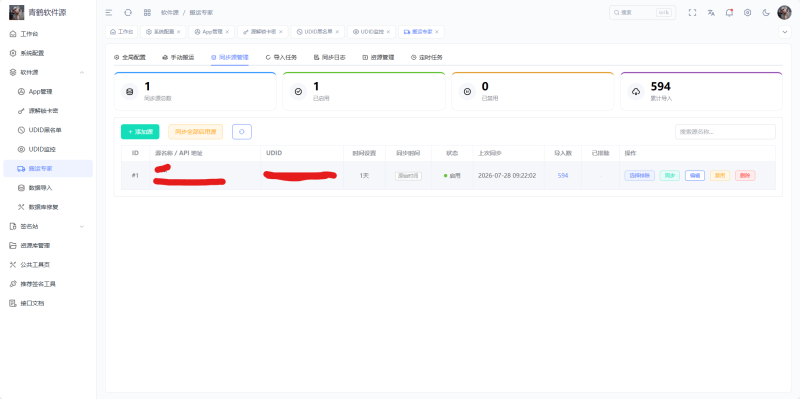Close the UDID黑名单 page tab
Image resolution: width=800 pixels, height=399 pixels.
337,32
